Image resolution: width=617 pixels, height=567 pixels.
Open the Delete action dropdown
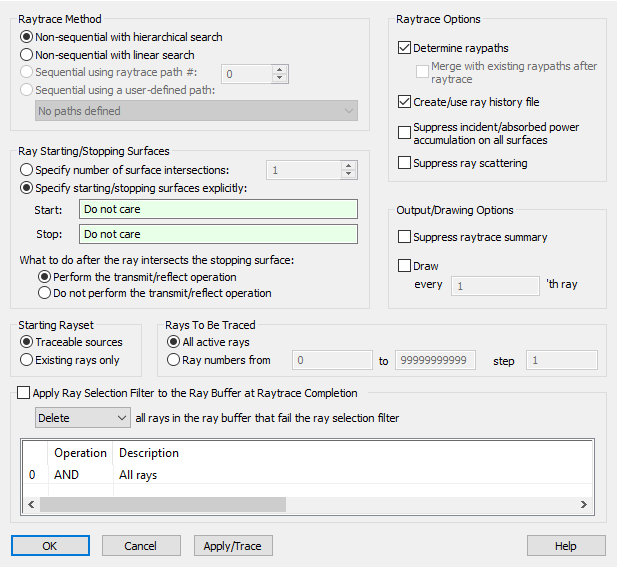pos(82,417)
